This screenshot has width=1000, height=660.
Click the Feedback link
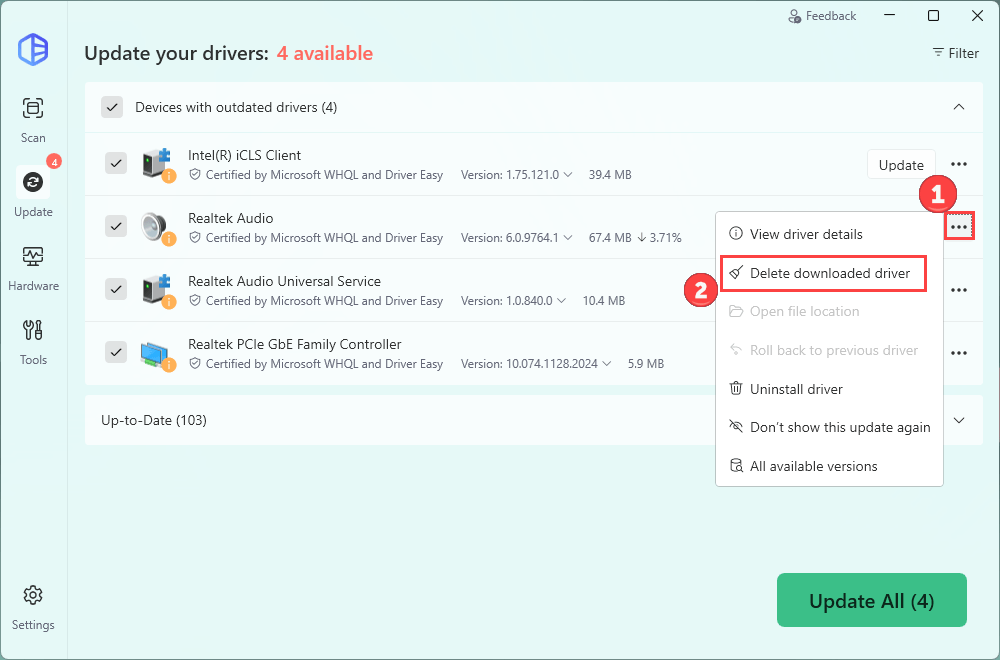(822, 16)
